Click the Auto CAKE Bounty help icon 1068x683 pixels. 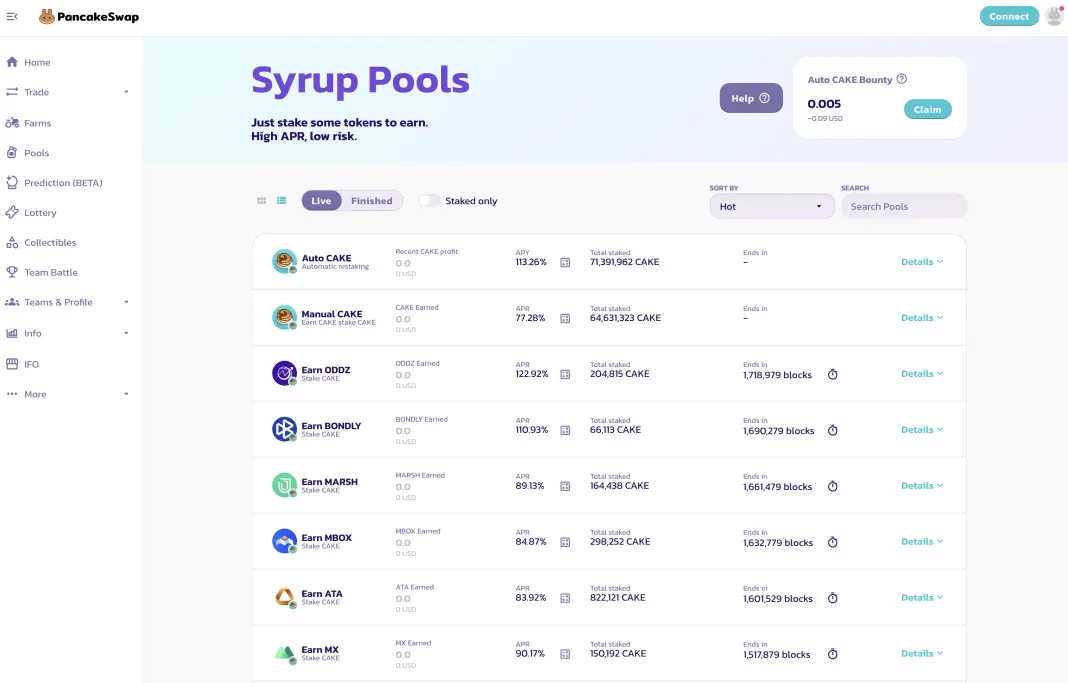coord(902,79)
